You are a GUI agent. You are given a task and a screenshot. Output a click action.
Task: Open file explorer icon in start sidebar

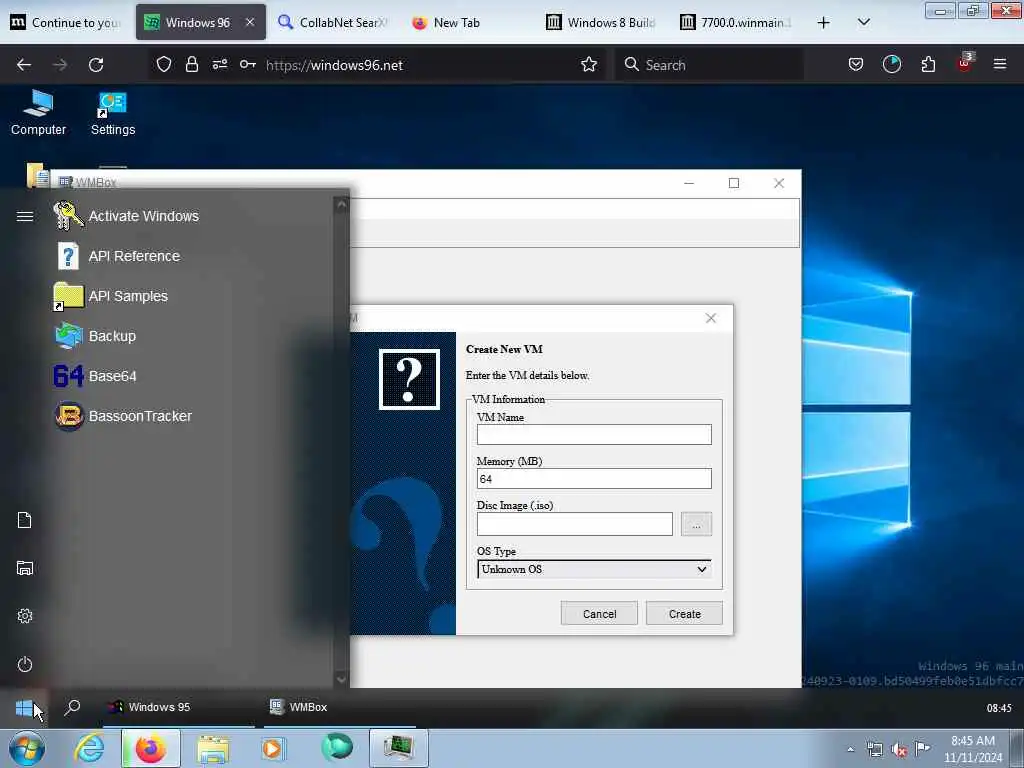(x=25, y=568)
